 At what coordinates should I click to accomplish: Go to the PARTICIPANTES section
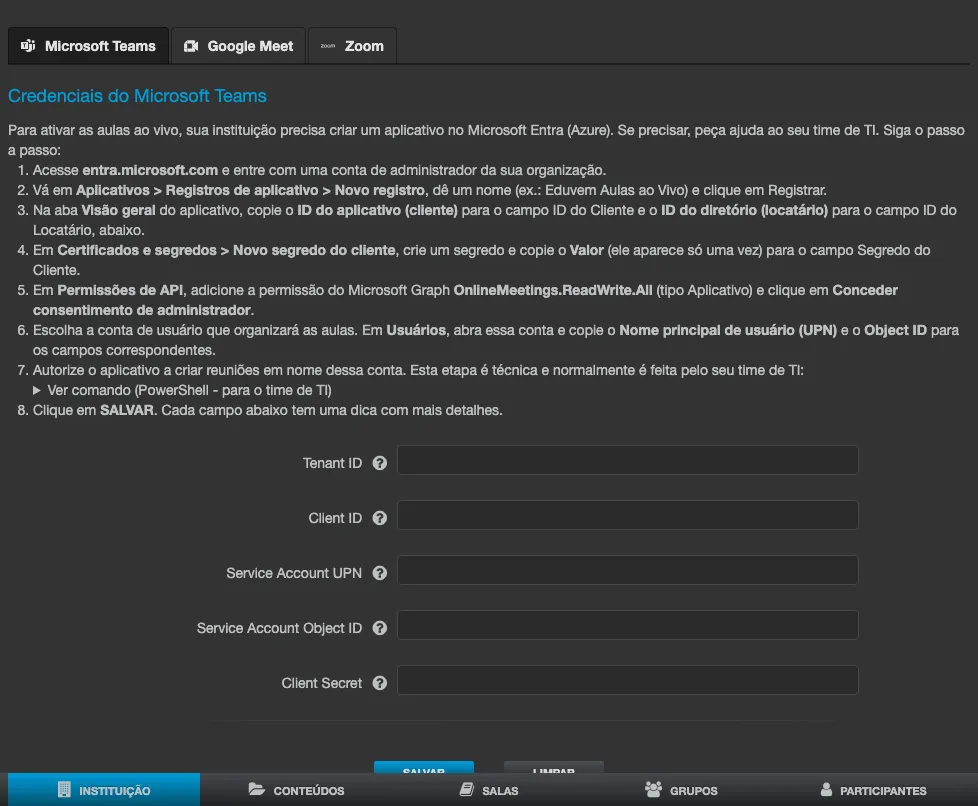point(873,790)
